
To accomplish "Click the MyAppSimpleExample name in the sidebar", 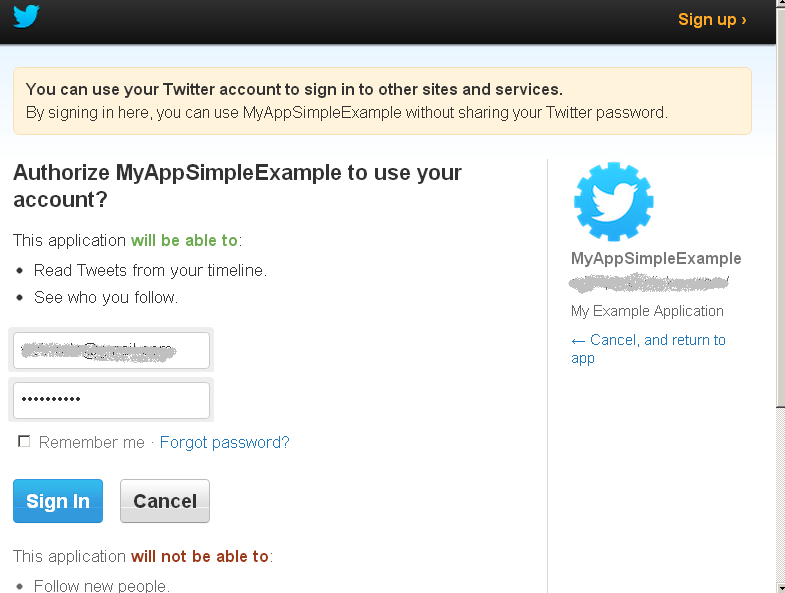I will (x=656, y=258).
